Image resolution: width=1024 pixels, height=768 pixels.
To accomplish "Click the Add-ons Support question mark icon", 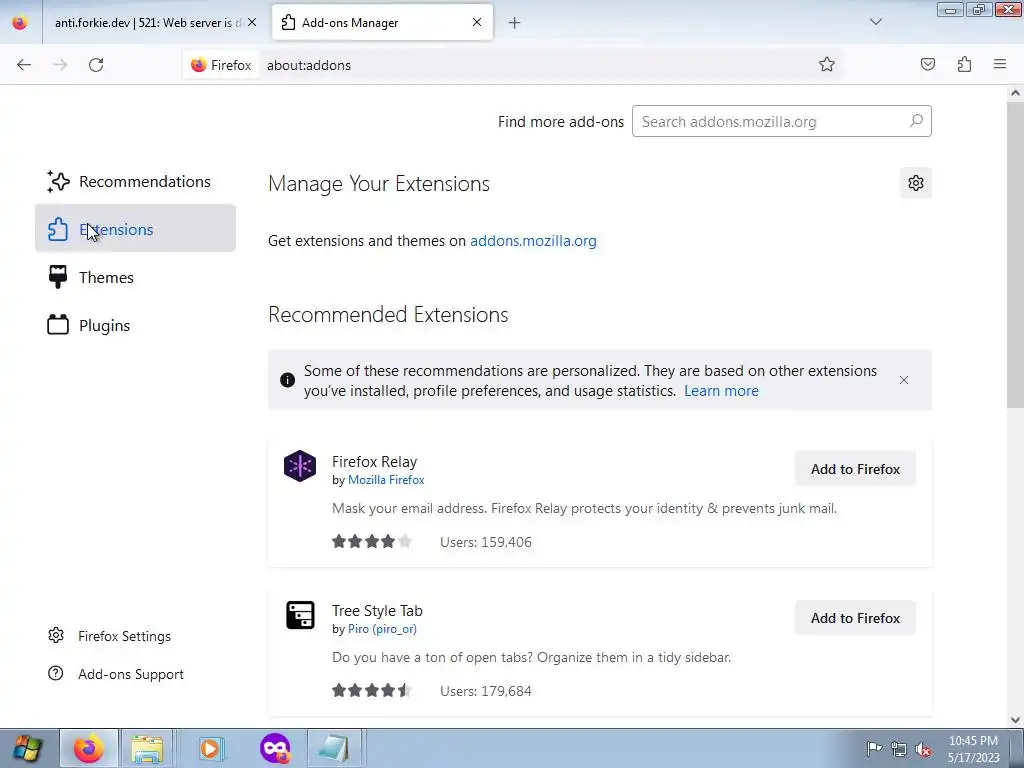I will tap(56, 673).
